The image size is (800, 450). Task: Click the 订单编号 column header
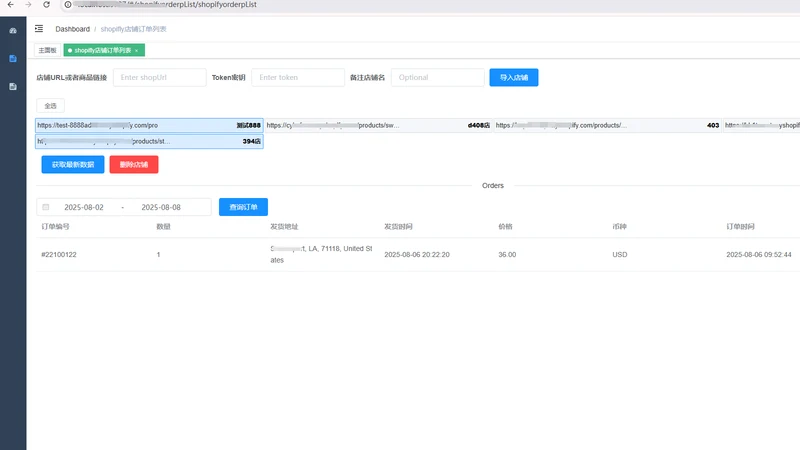pos(55,227)
